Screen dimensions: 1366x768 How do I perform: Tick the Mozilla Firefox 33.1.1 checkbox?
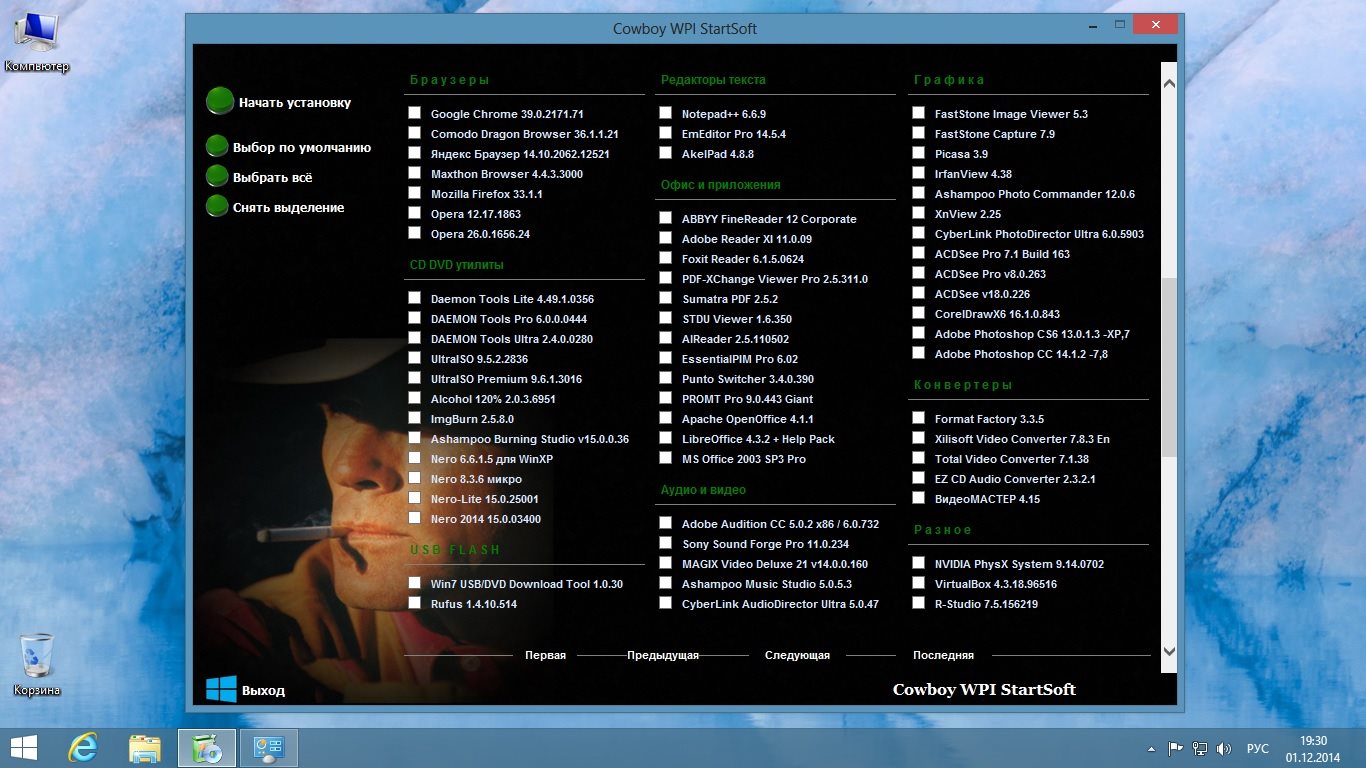click(415, 193)
